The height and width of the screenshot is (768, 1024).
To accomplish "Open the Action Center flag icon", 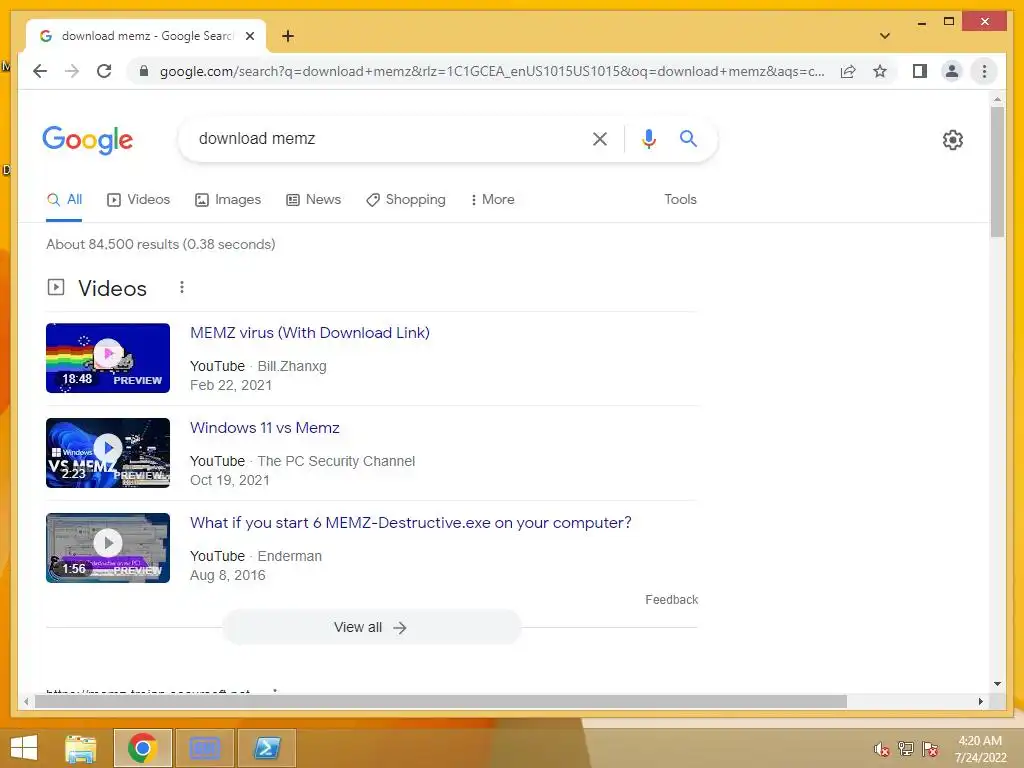I will point(930,749).
